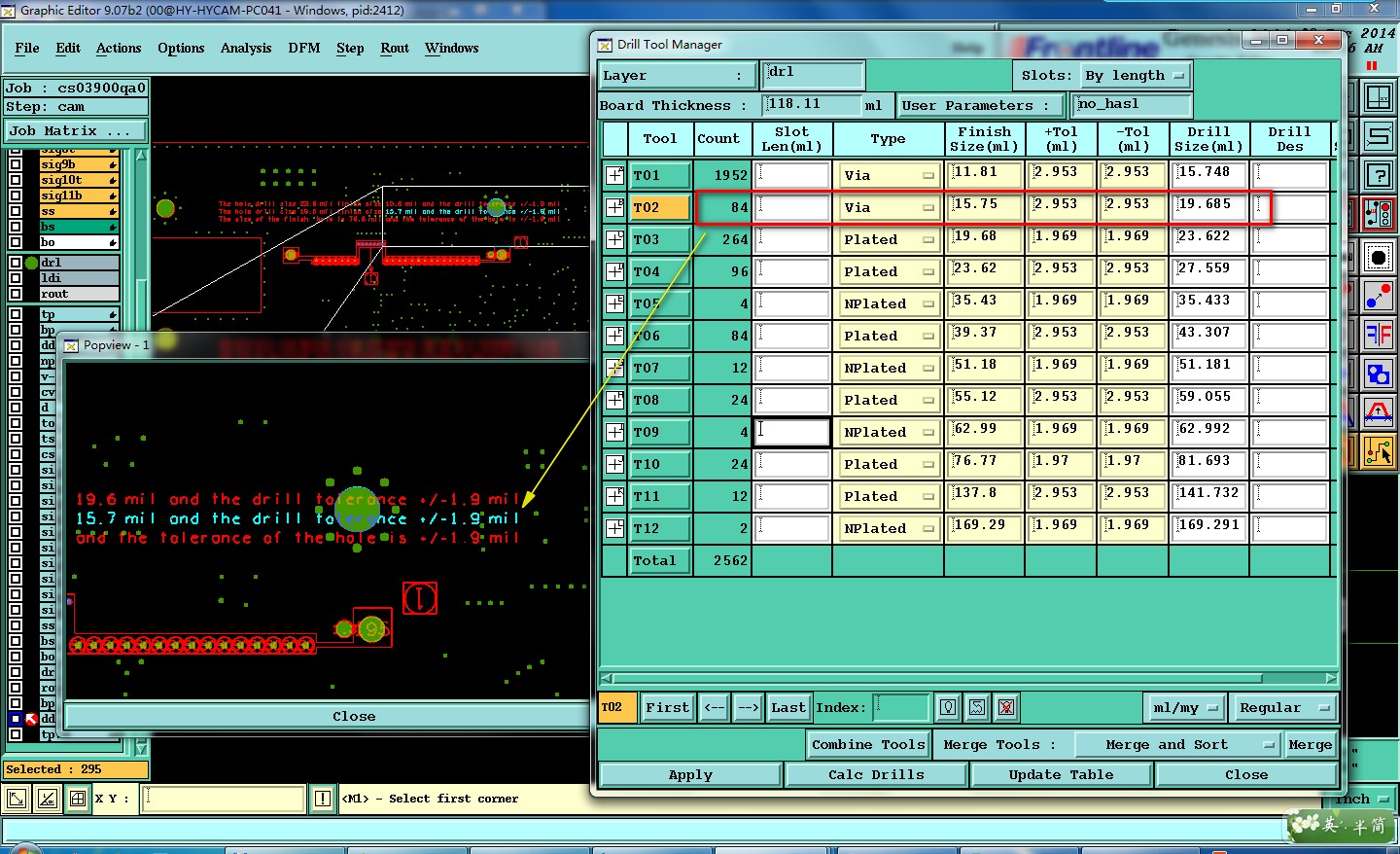Toggle the ldi layer checkbox
Screen dimensions: 1400x854
tap(15, 278)
